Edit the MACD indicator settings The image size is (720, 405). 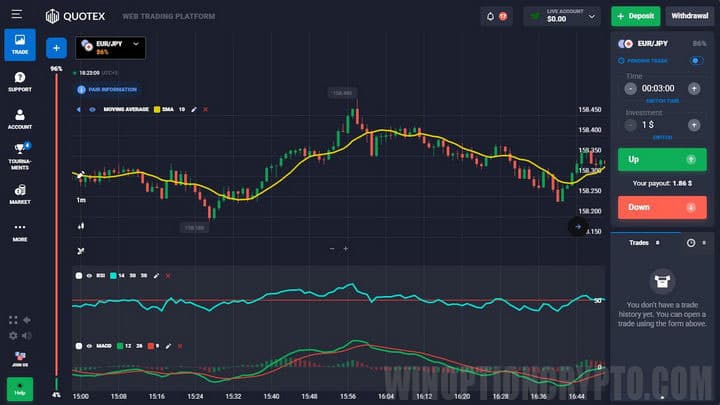[168, 346]
